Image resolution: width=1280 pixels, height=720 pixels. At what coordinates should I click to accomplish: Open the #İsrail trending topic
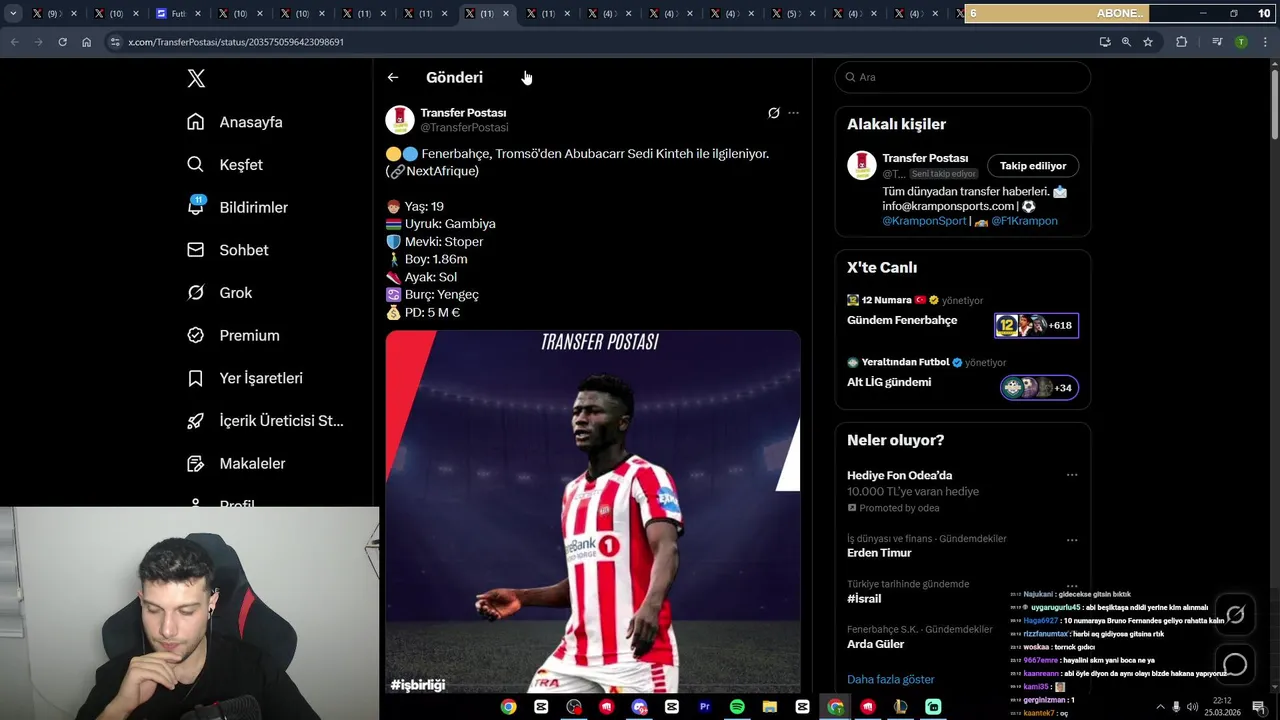(864, 599)
